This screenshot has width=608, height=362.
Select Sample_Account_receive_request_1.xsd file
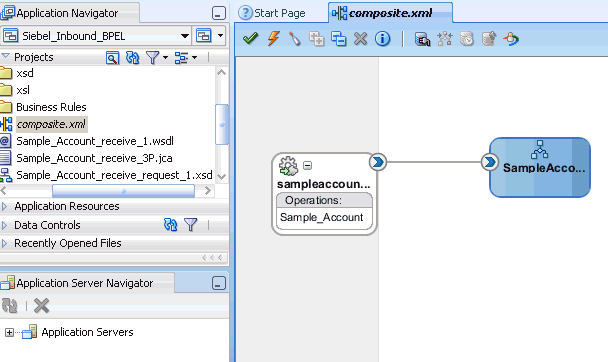pos(114,175)
